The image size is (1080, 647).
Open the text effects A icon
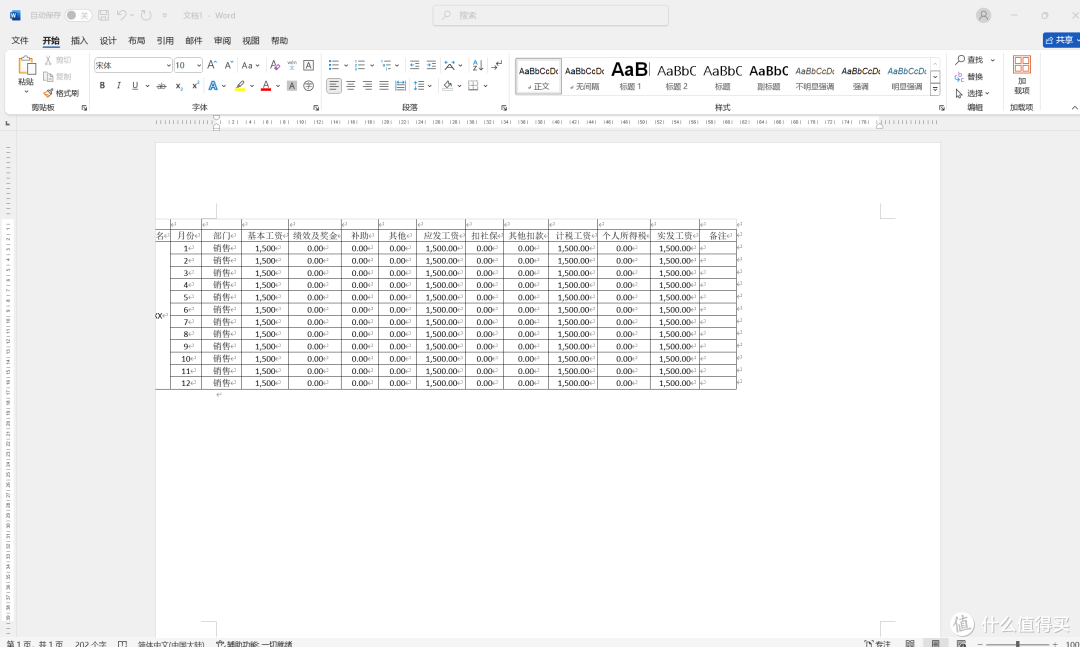pyautogui.click(x=213, y=85)
